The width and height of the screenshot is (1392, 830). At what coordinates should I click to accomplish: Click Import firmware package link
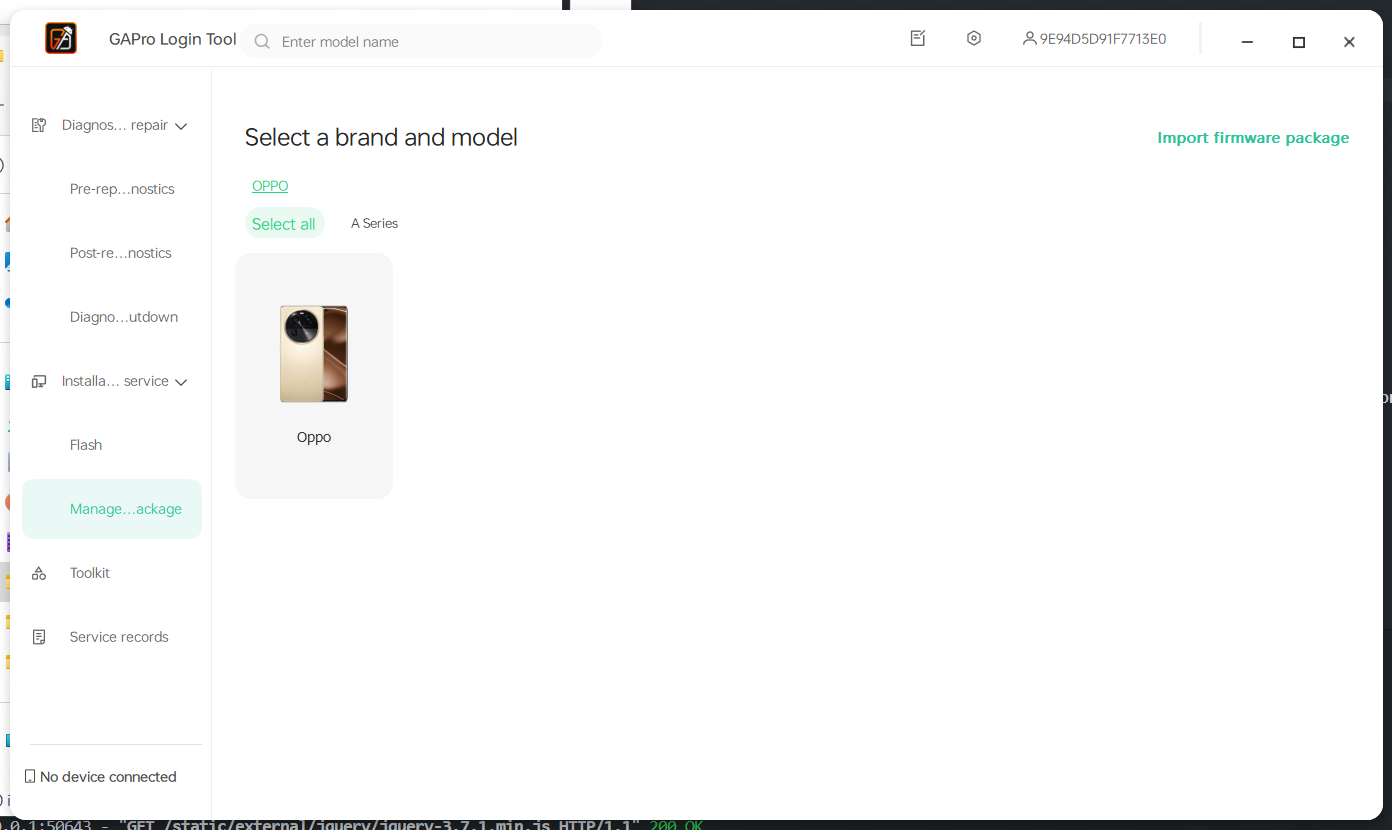1253,138
